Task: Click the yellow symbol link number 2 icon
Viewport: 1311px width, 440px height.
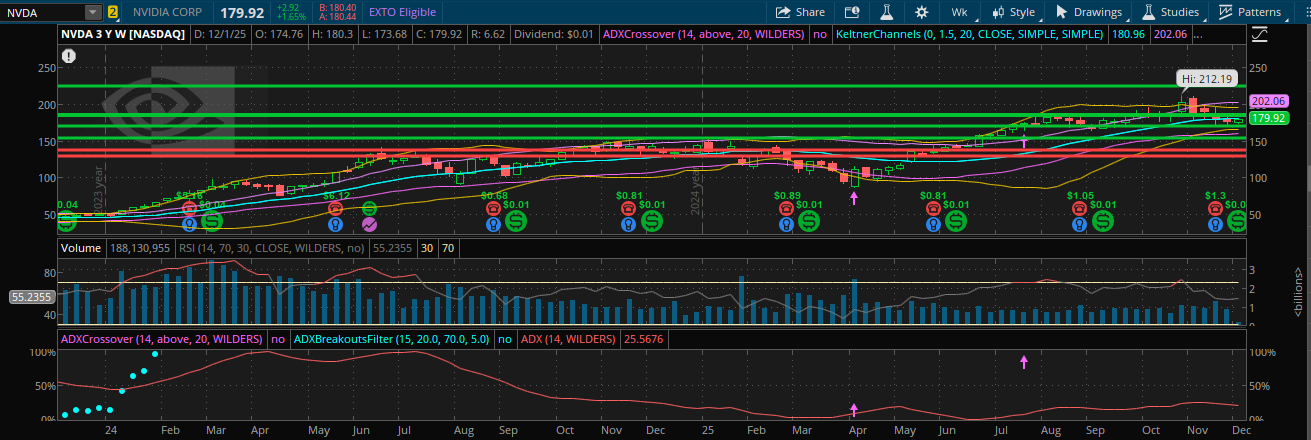Action: 113,12
